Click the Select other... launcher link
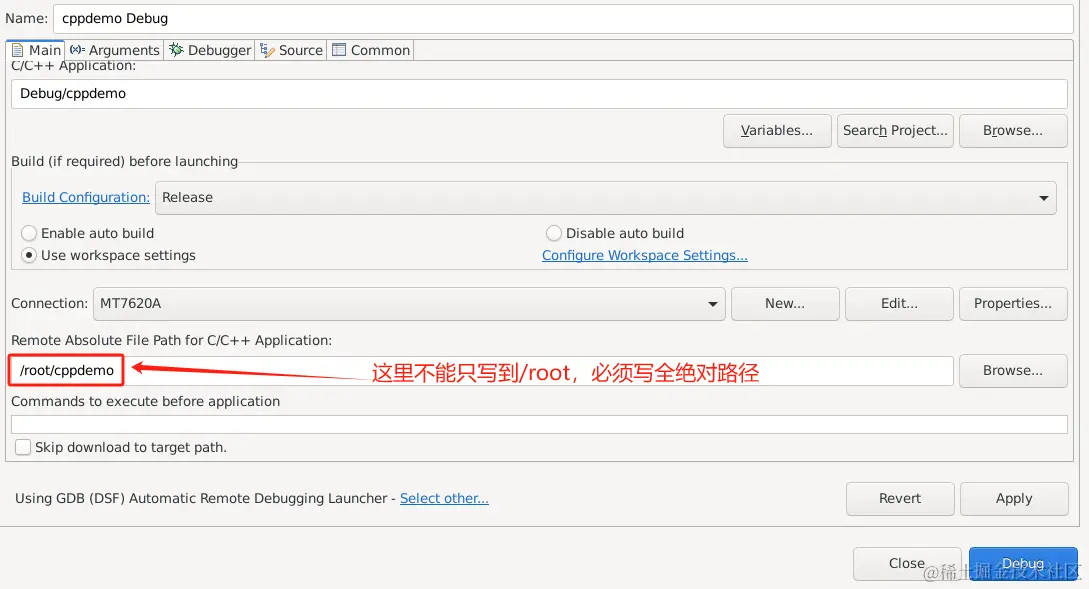Viewport: 1089px width, 589px height. tap(444, 499)
